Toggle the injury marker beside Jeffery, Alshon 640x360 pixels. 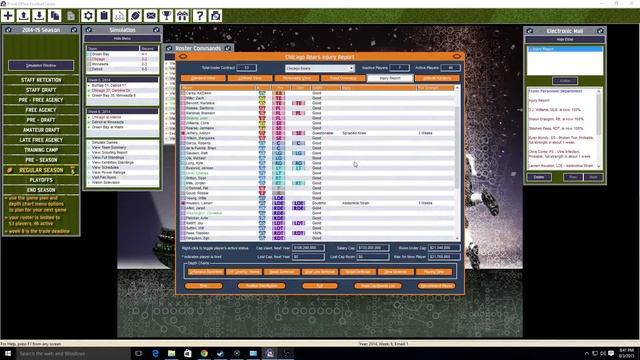(x=183, y=133)
